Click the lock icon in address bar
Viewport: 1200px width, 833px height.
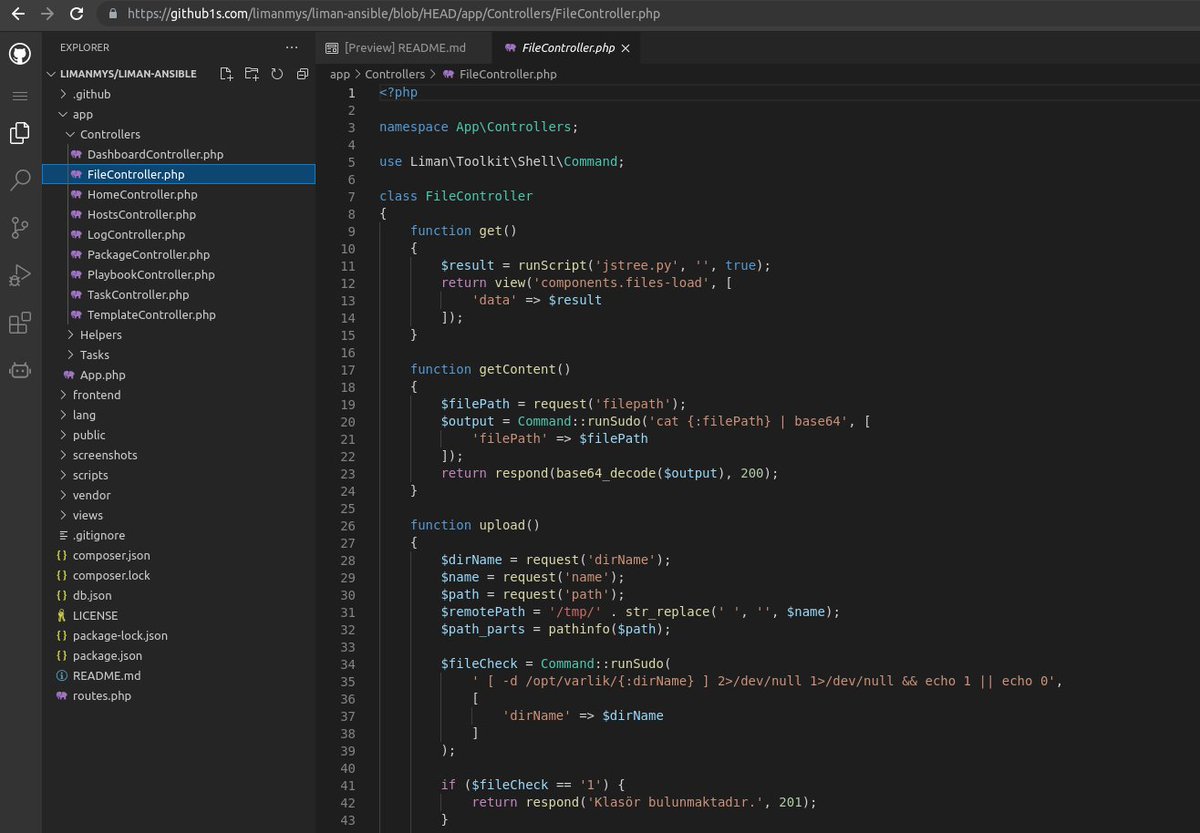click(112, 15)
